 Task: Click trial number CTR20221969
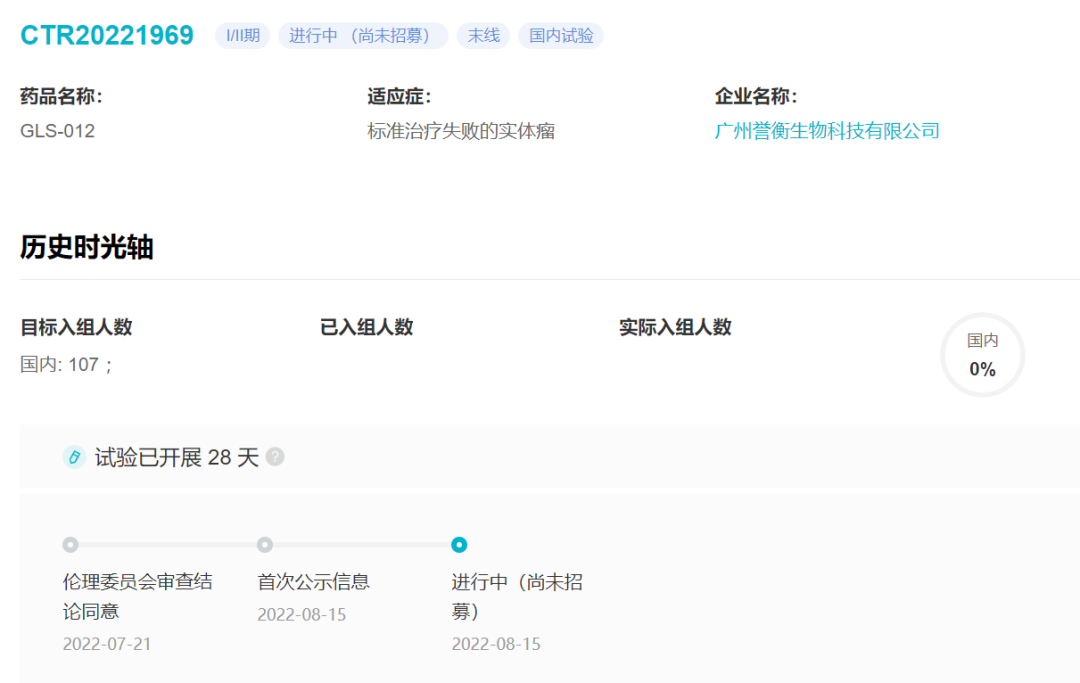click(107, 35)
